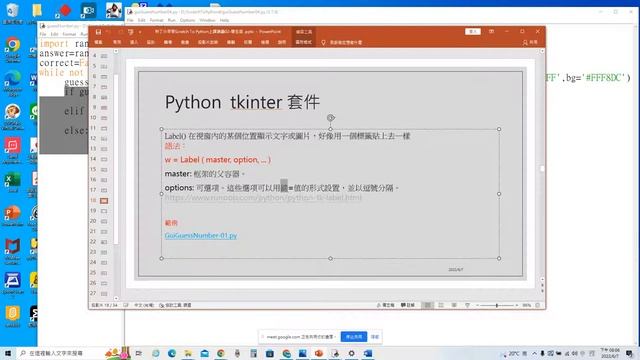Open the Windows Start menu
The image size is (640, 360).
click(x=7, y=353)
